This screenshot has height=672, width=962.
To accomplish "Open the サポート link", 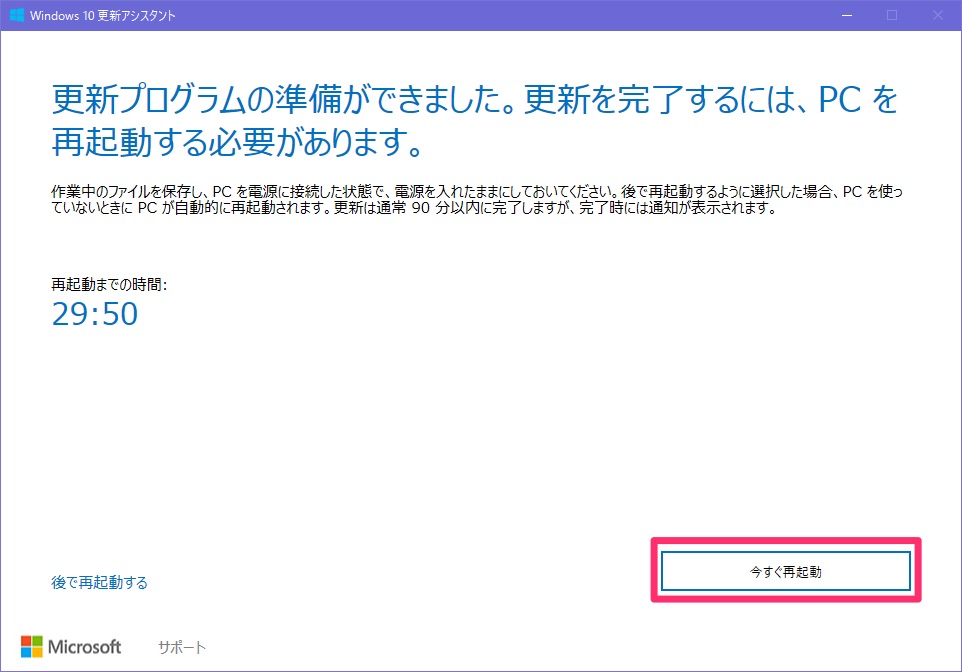I will [x=182, y=647].
